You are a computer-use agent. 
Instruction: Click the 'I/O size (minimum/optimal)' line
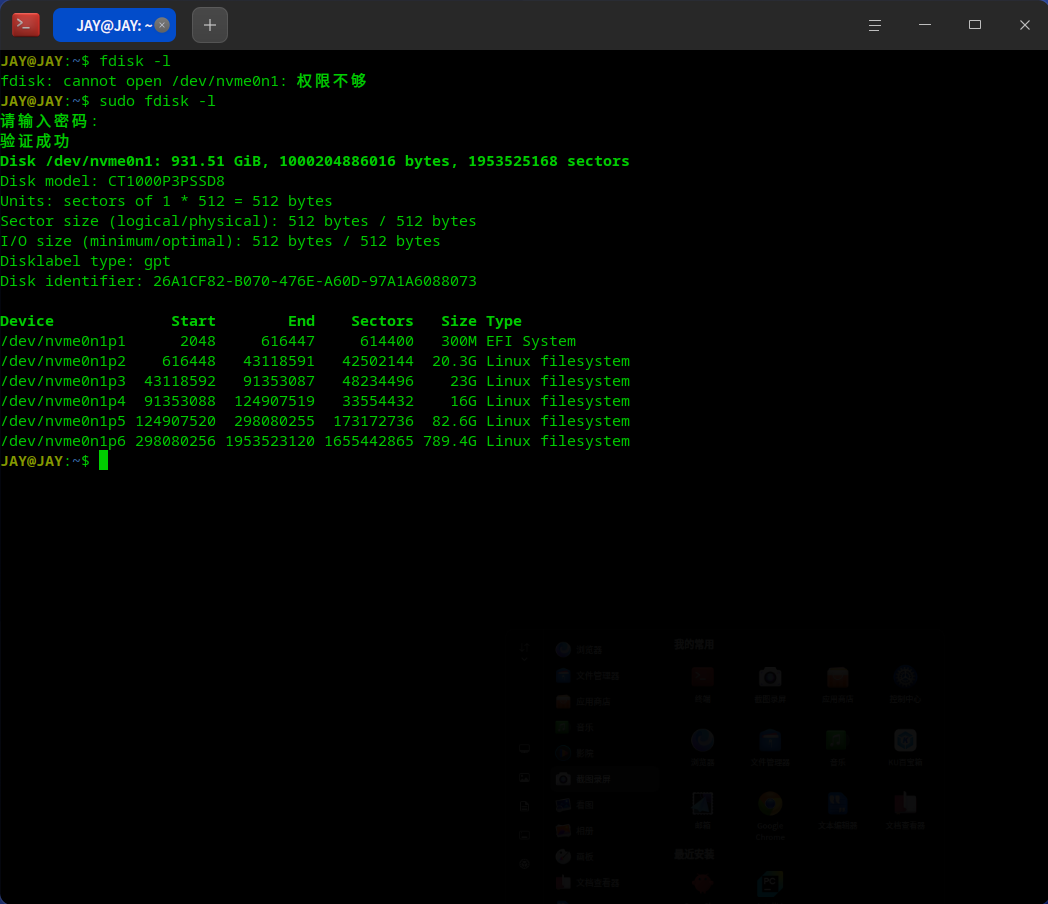click(x=221, y=241)
